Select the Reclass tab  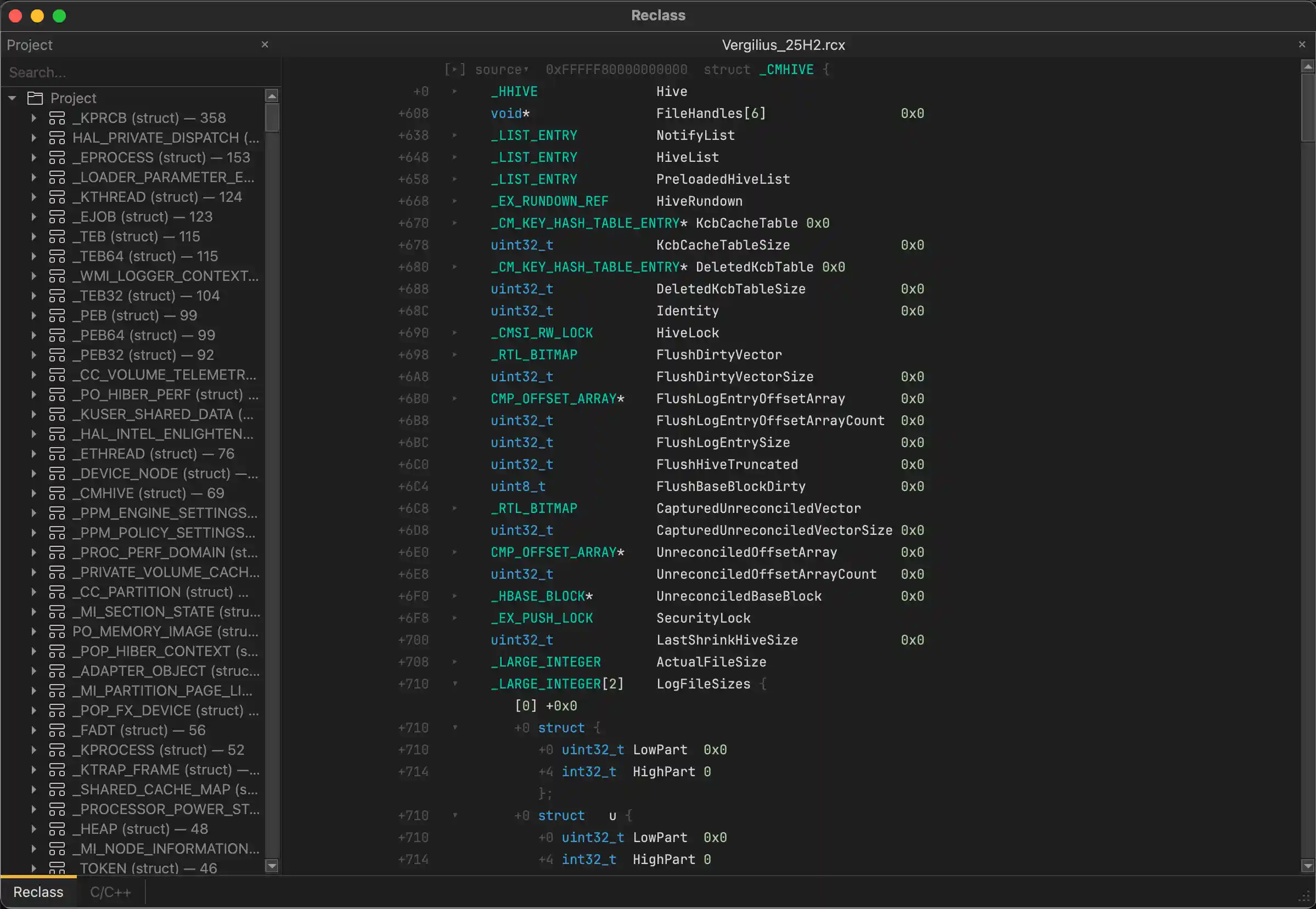pyautogui.click(x=38, y=891)
